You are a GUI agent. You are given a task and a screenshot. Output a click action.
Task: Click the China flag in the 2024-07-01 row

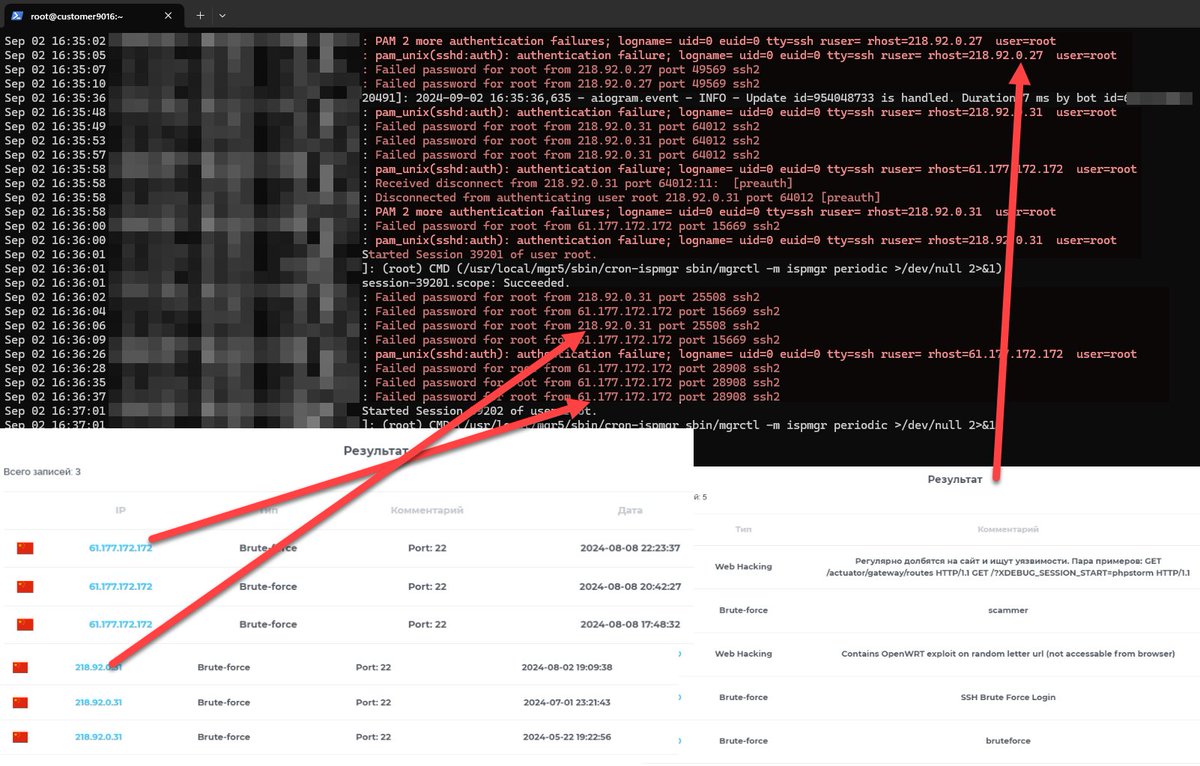21,702
